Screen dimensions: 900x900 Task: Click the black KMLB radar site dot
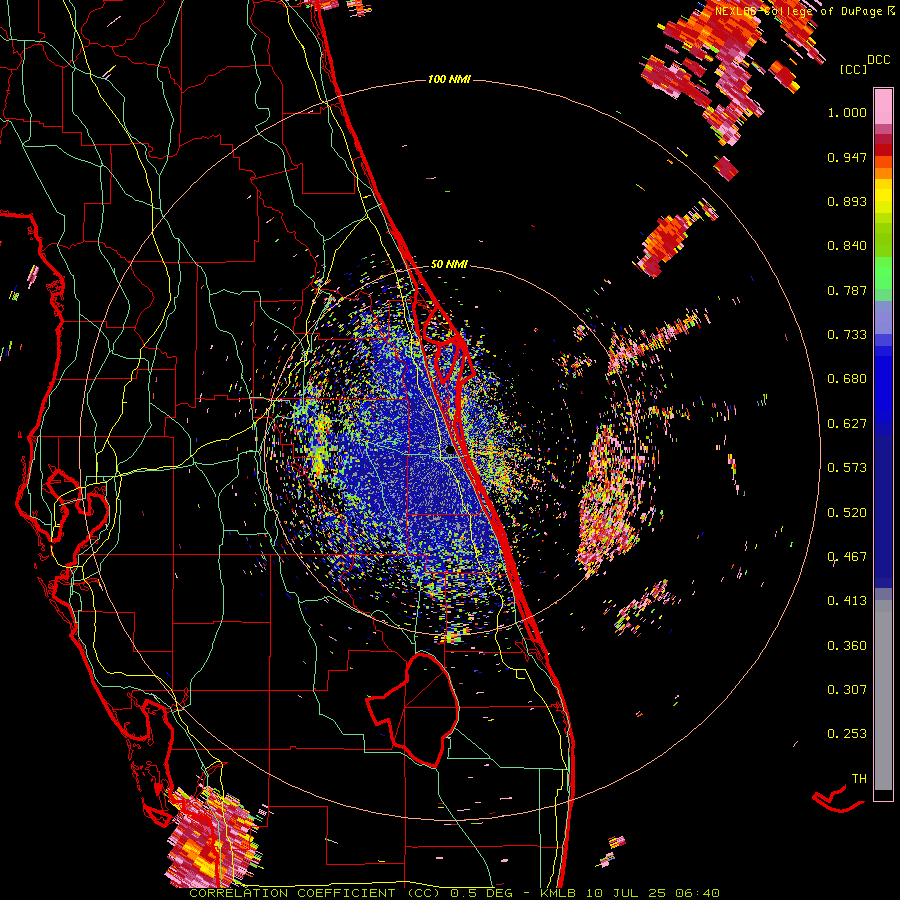pyautogui.click(x=450, y=451)
